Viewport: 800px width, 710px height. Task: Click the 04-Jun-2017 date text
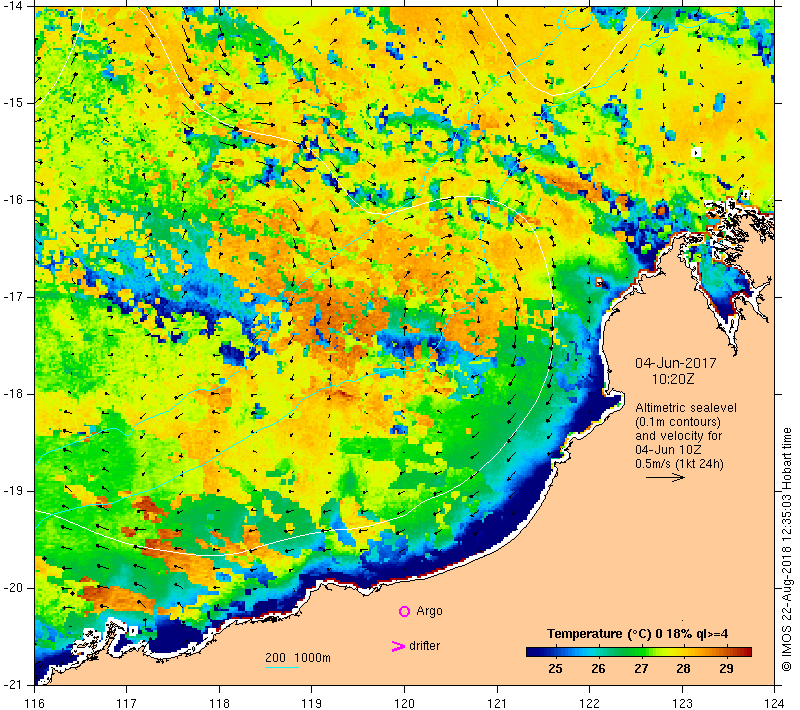(676, 363)
